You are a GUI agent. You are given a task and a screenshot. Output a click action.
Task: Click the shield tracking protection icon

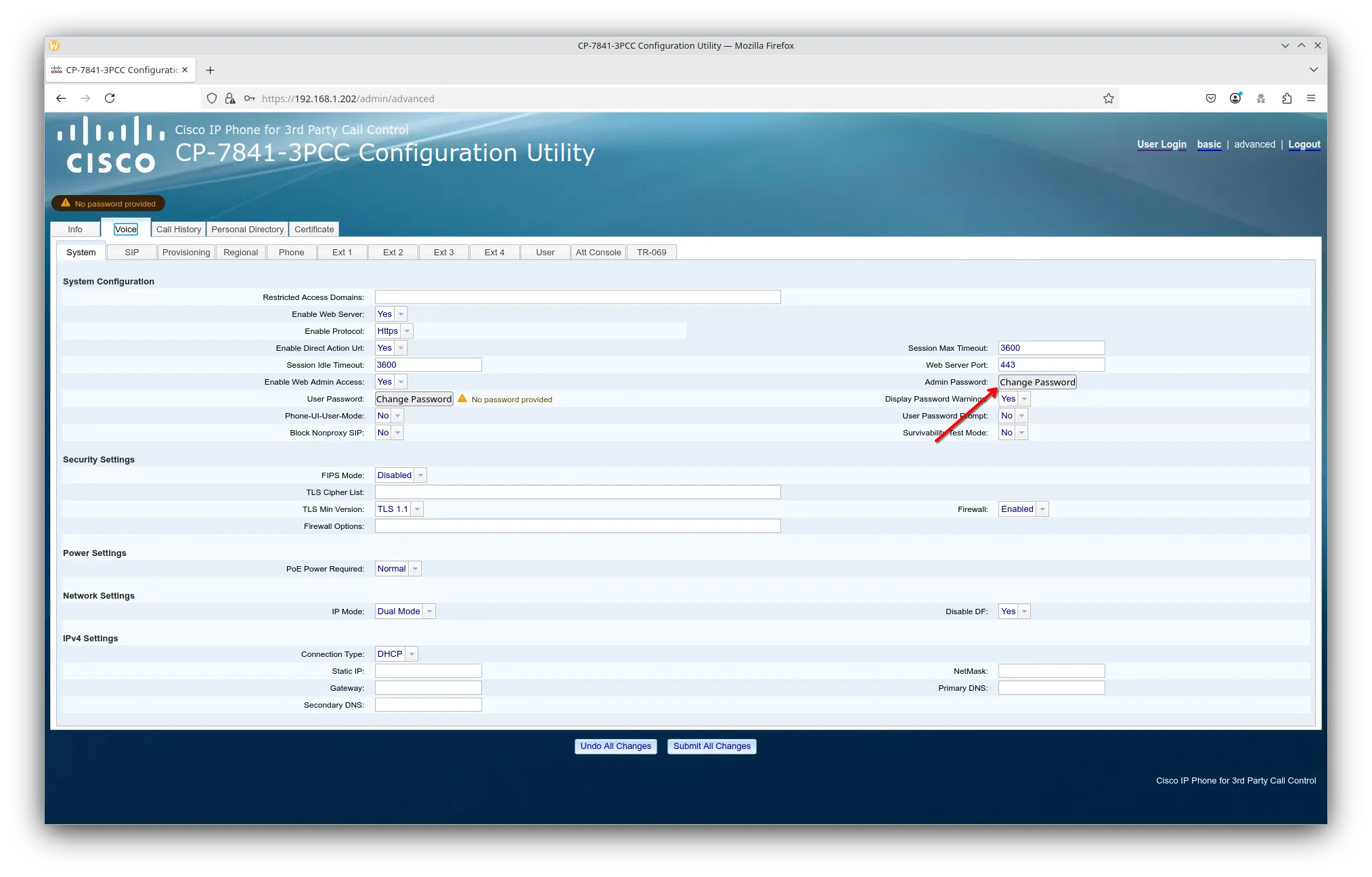pos(212,98)
